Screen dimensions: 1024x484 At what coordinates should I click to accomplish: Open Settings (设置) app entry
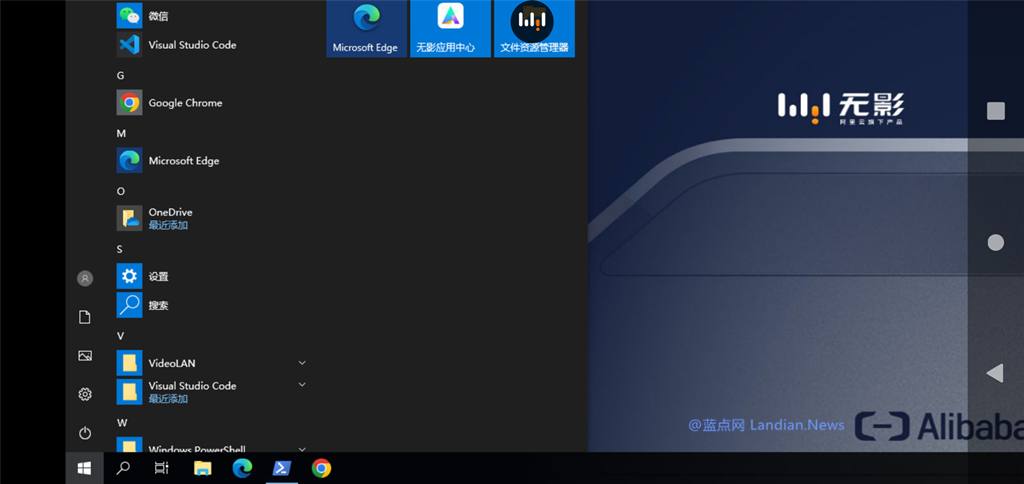point(211,276)
